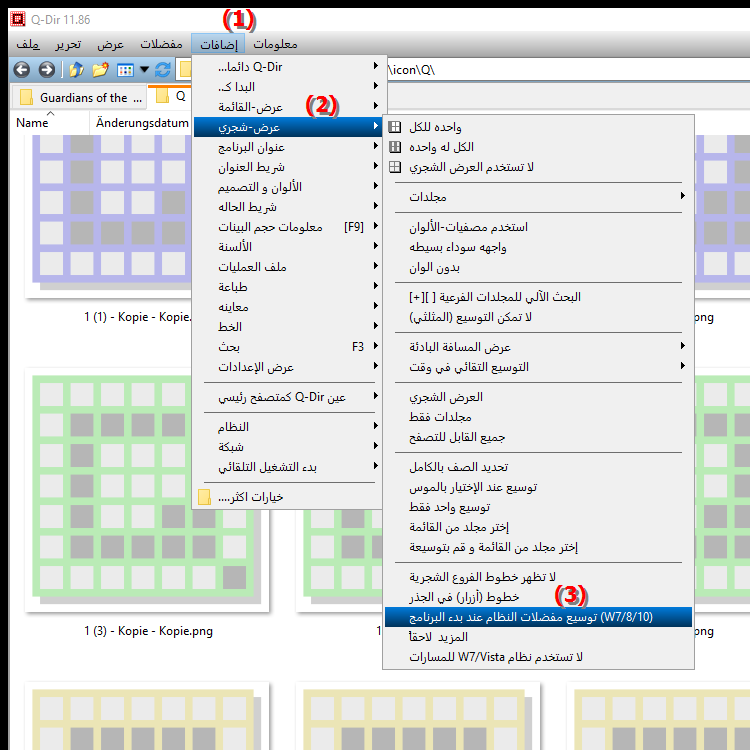Open the ملف العمليات menu entry
Screen dimensions: 750x750
click(287, 267)
